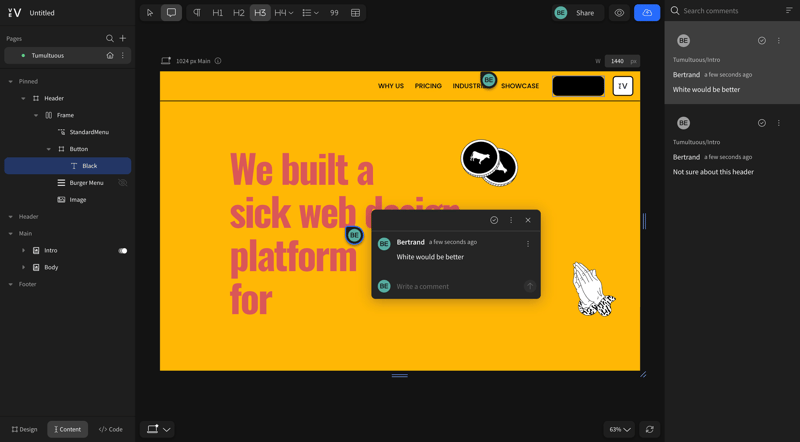Image resolution: width=800 pixels, height=442 pixels.
Task: Apply H1 heading style
Action: coord(217,13)
